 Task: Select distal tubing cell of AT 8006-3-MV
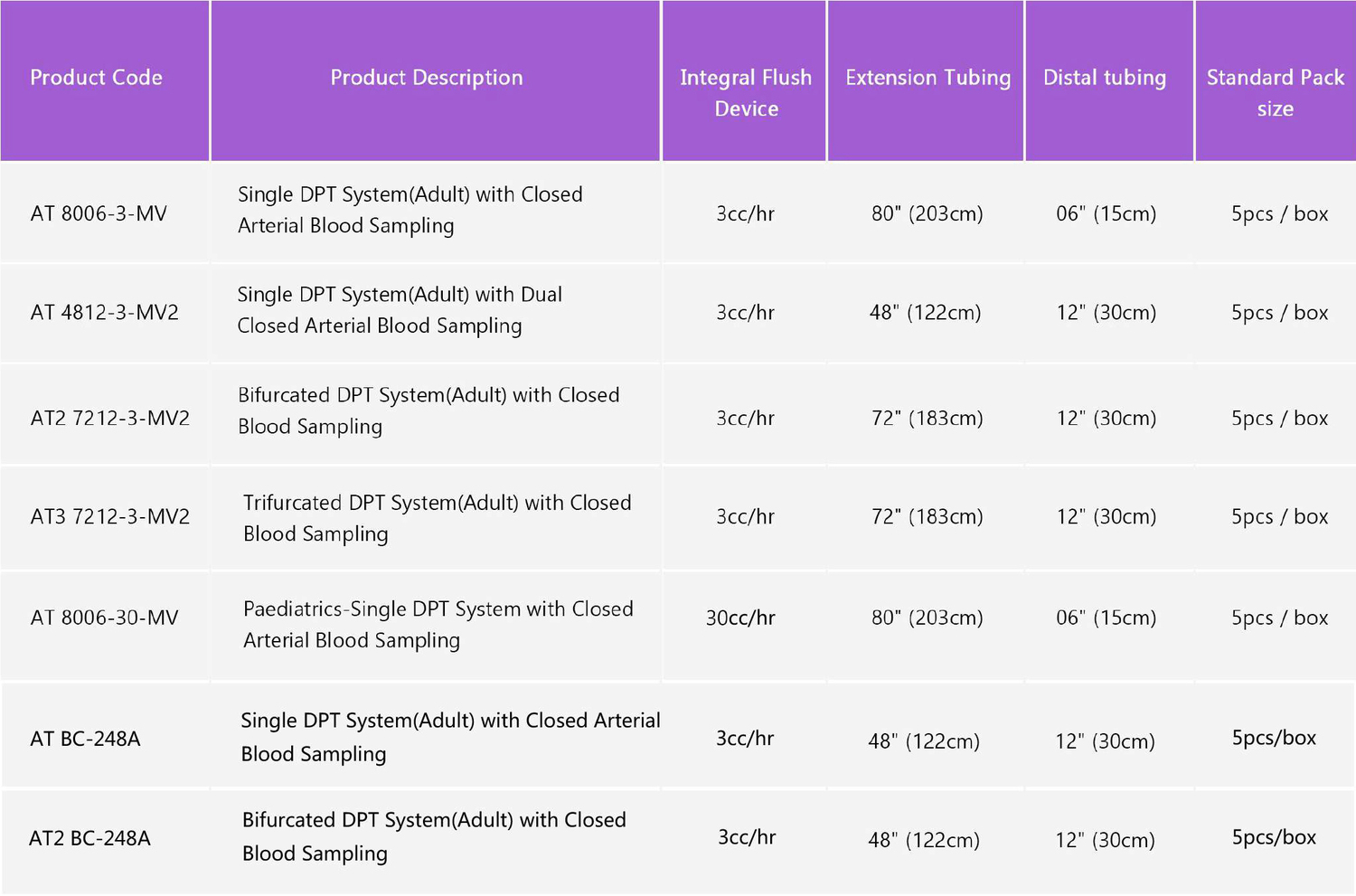[1106, 214]
